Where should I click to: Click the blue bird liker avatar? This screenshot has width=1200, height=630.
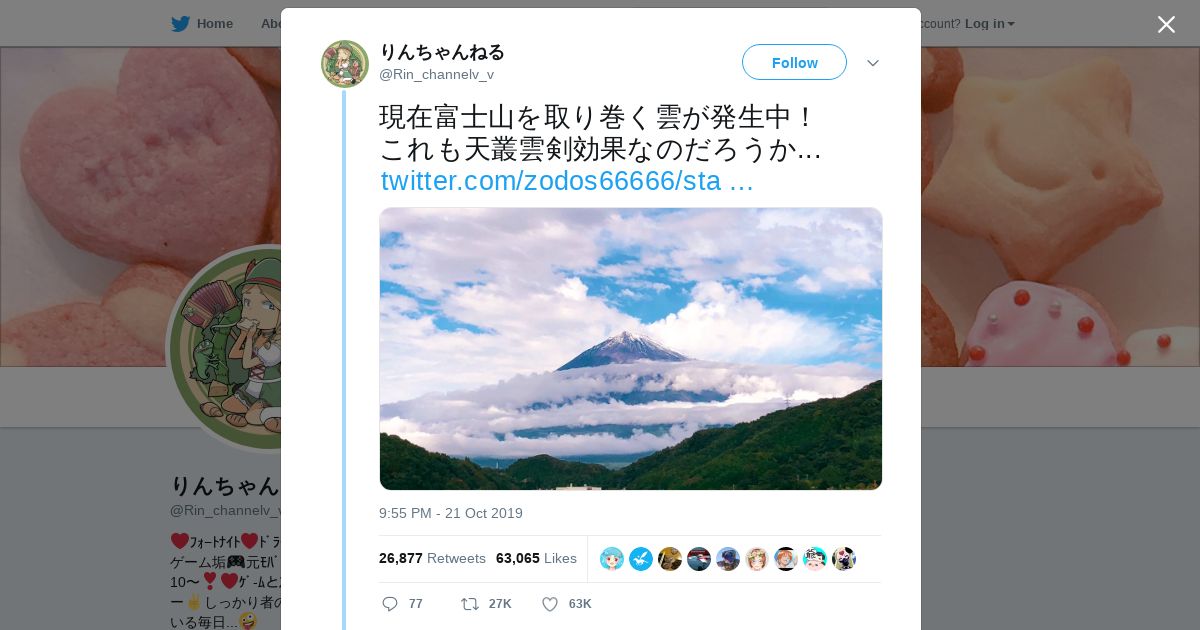pyautogui.click(x=641, y=559)
